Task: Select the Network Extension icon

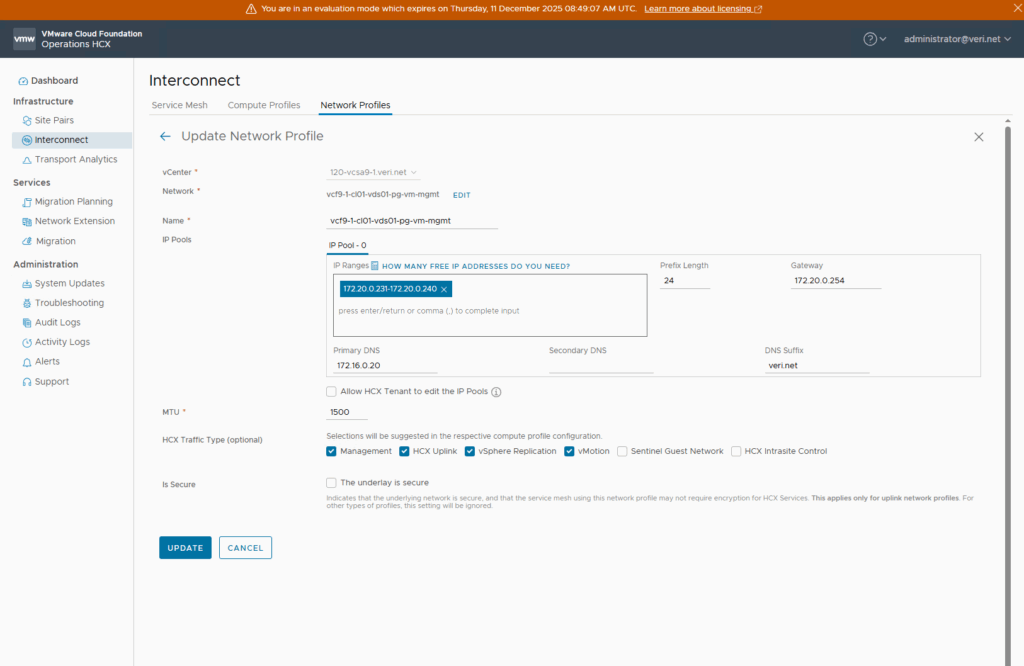Action: click(x=27, y=222)
